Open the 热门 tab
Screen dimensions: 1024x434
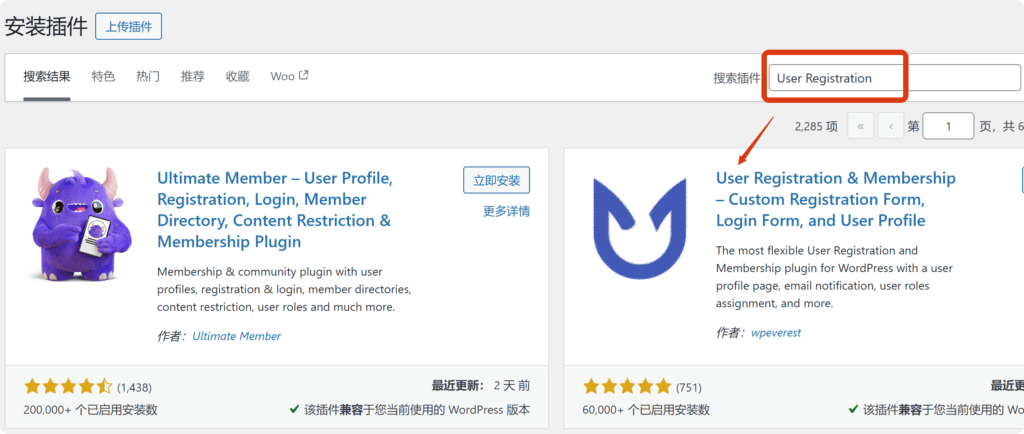point(148,76)
